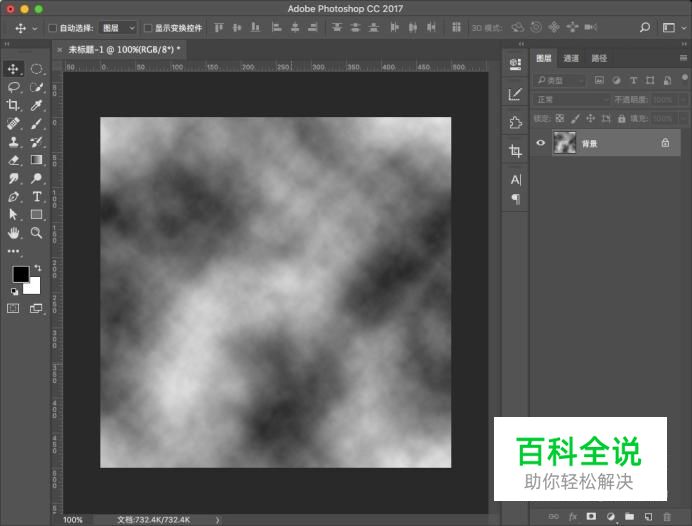Select the Pen tool
Screen dimensions: 692x526
pos(13,197)
